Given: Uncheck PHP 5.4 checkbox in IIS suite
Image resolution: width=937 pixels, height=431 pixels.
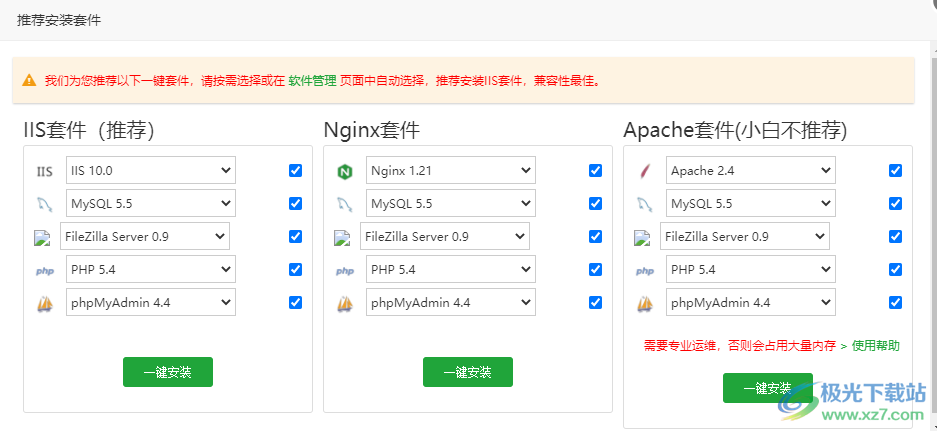Looking at the screenshot, I should click(295, 269).
